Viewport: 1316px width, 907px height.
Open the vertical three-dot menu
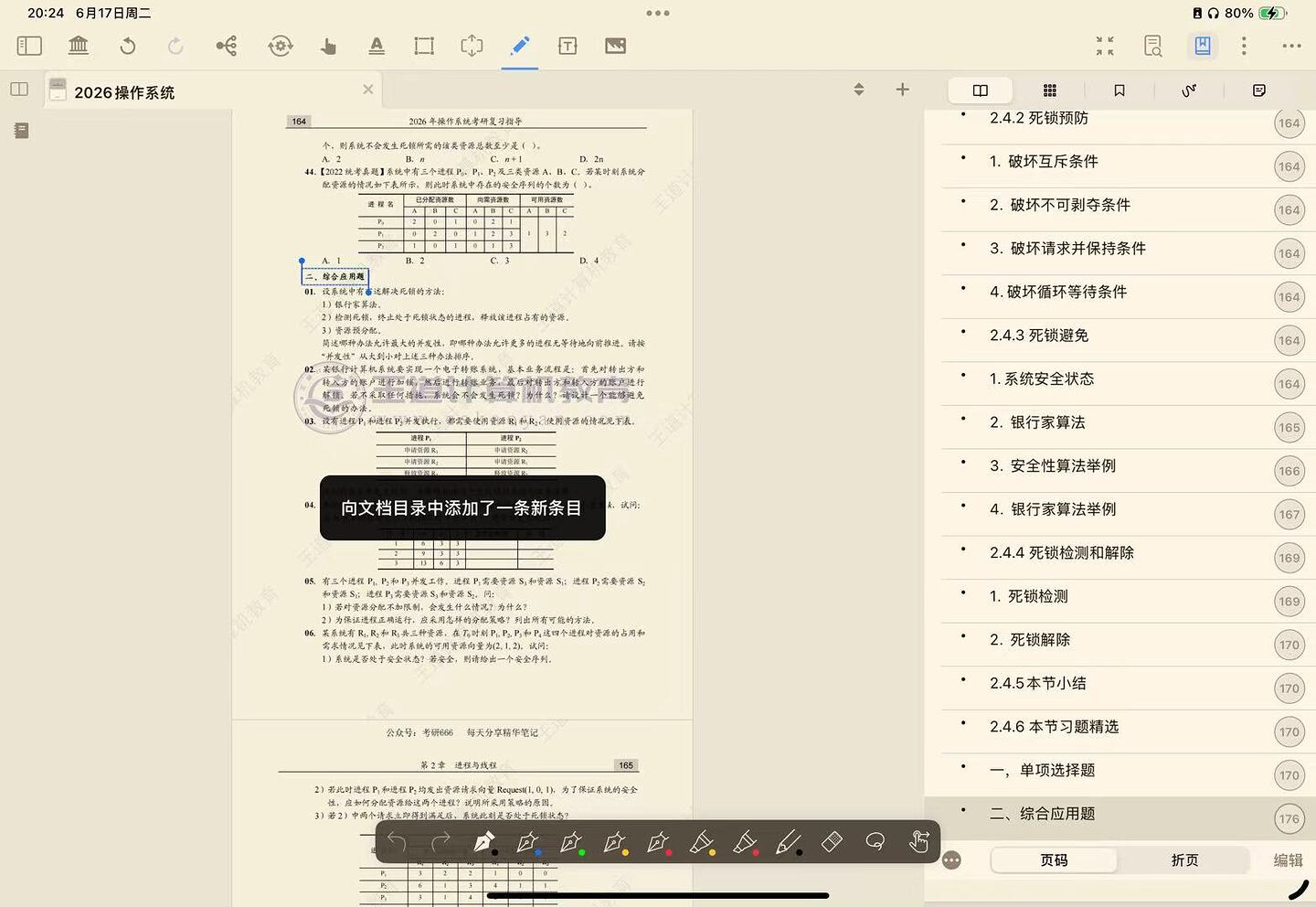(x=1244, y=46)
